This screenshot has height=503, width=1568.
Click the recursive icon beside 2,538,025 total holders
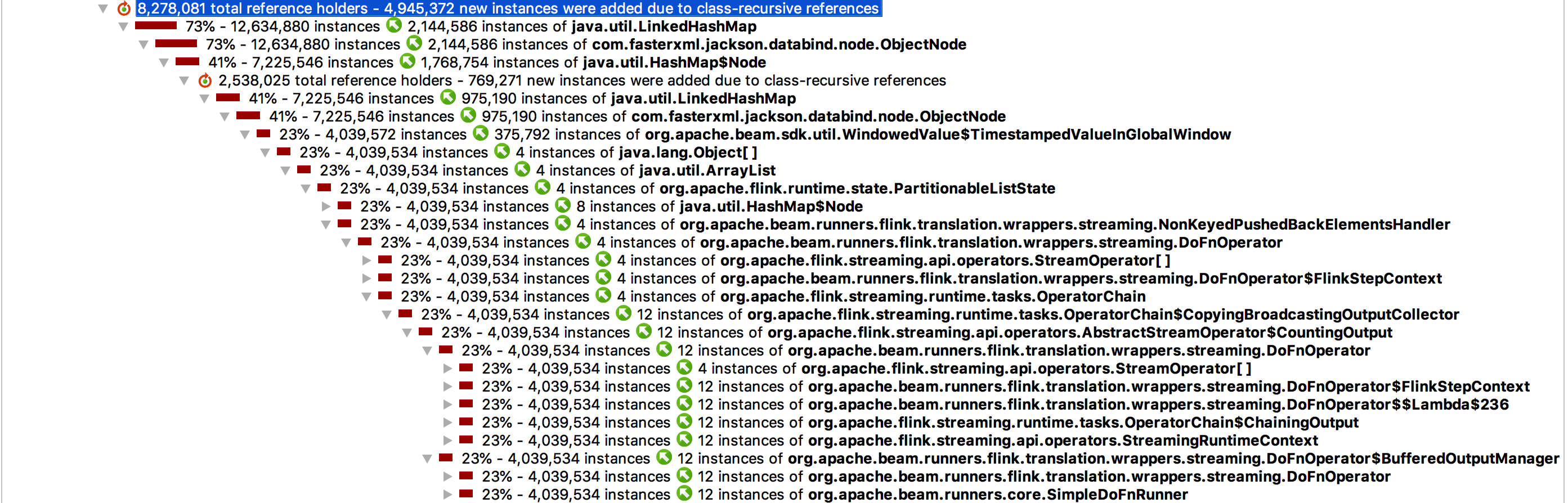205,80
